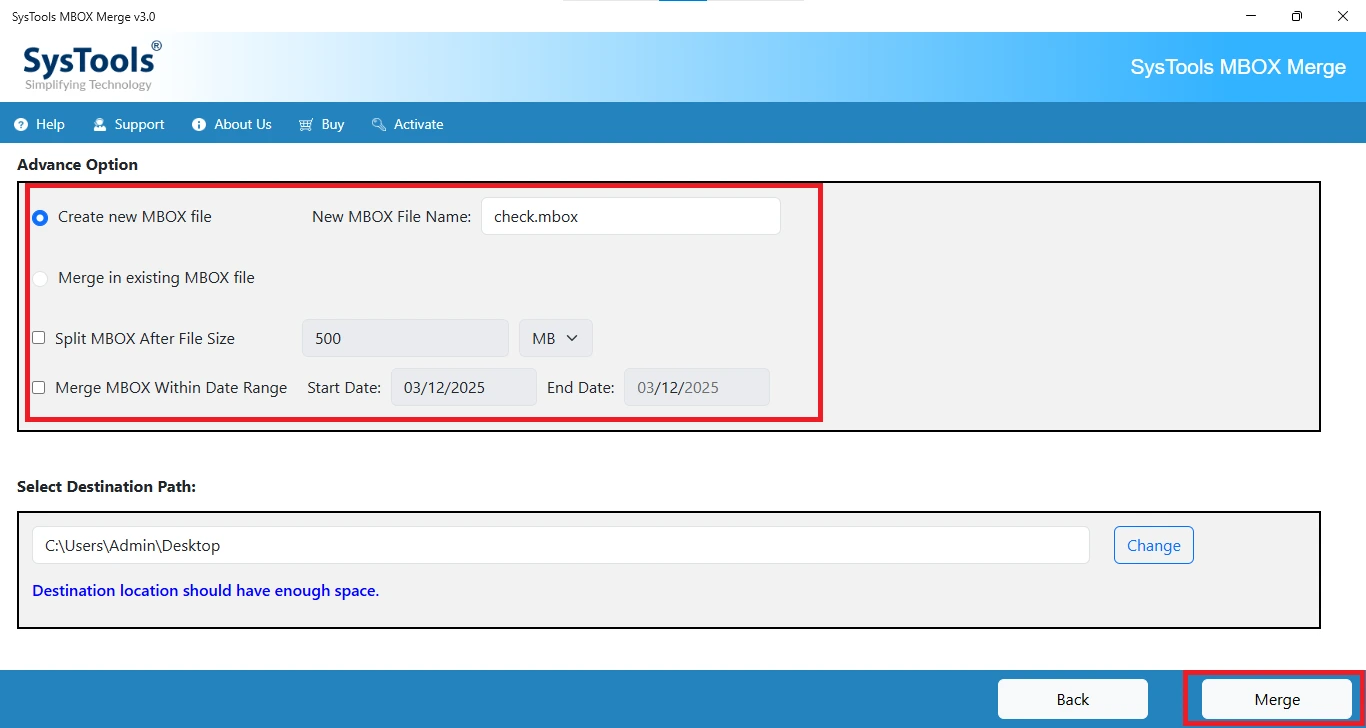Click the Start Date field
Viewport: 1366px width, 728px height.
[x=463, y=388]
